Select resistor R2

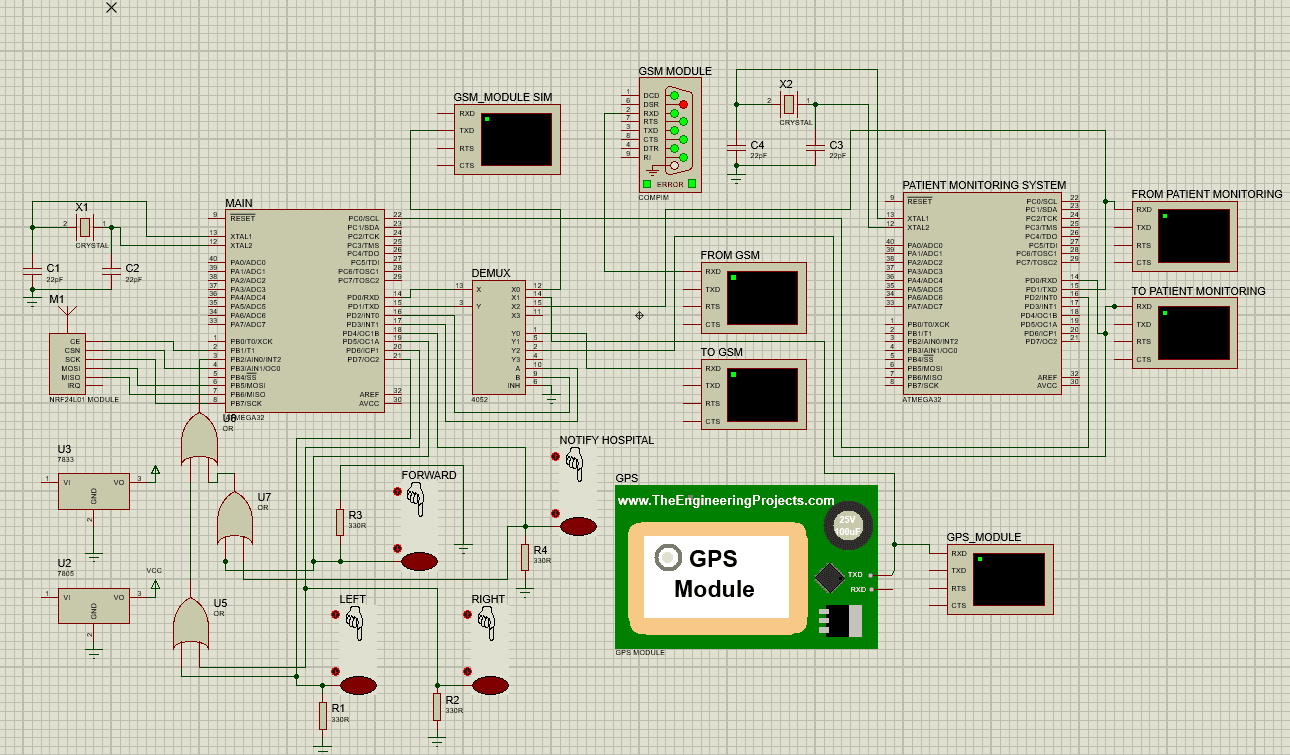click(437, 706)
